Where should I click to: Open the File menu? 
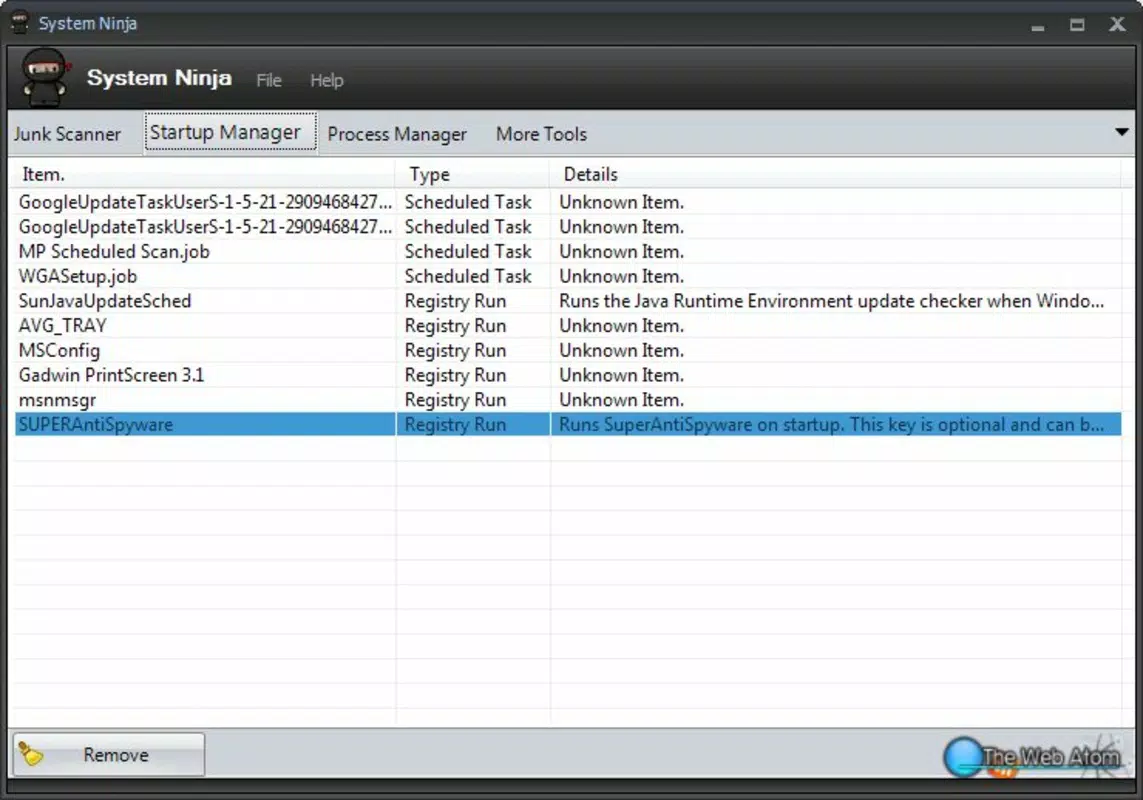coord(268,80)
